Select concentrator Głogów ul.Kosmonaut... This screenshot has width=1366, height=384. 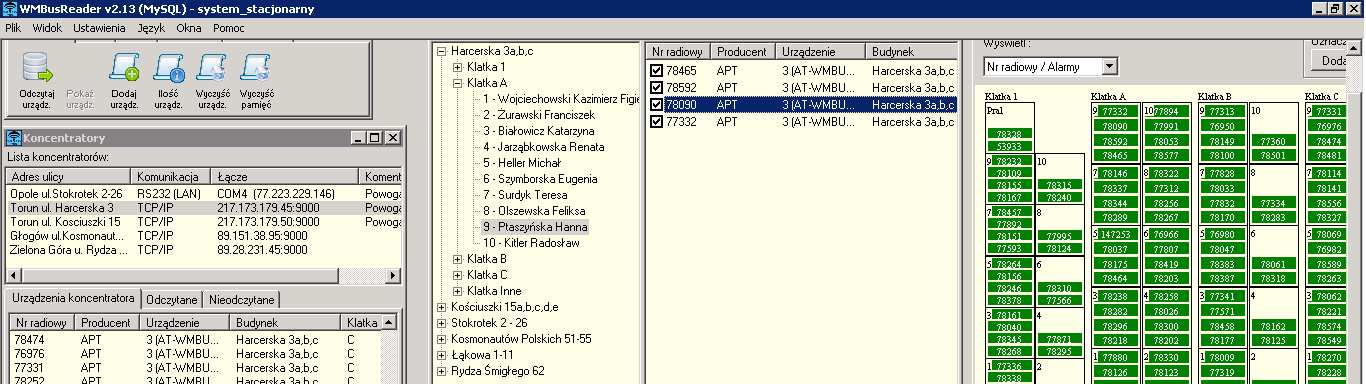coord(203,235)
